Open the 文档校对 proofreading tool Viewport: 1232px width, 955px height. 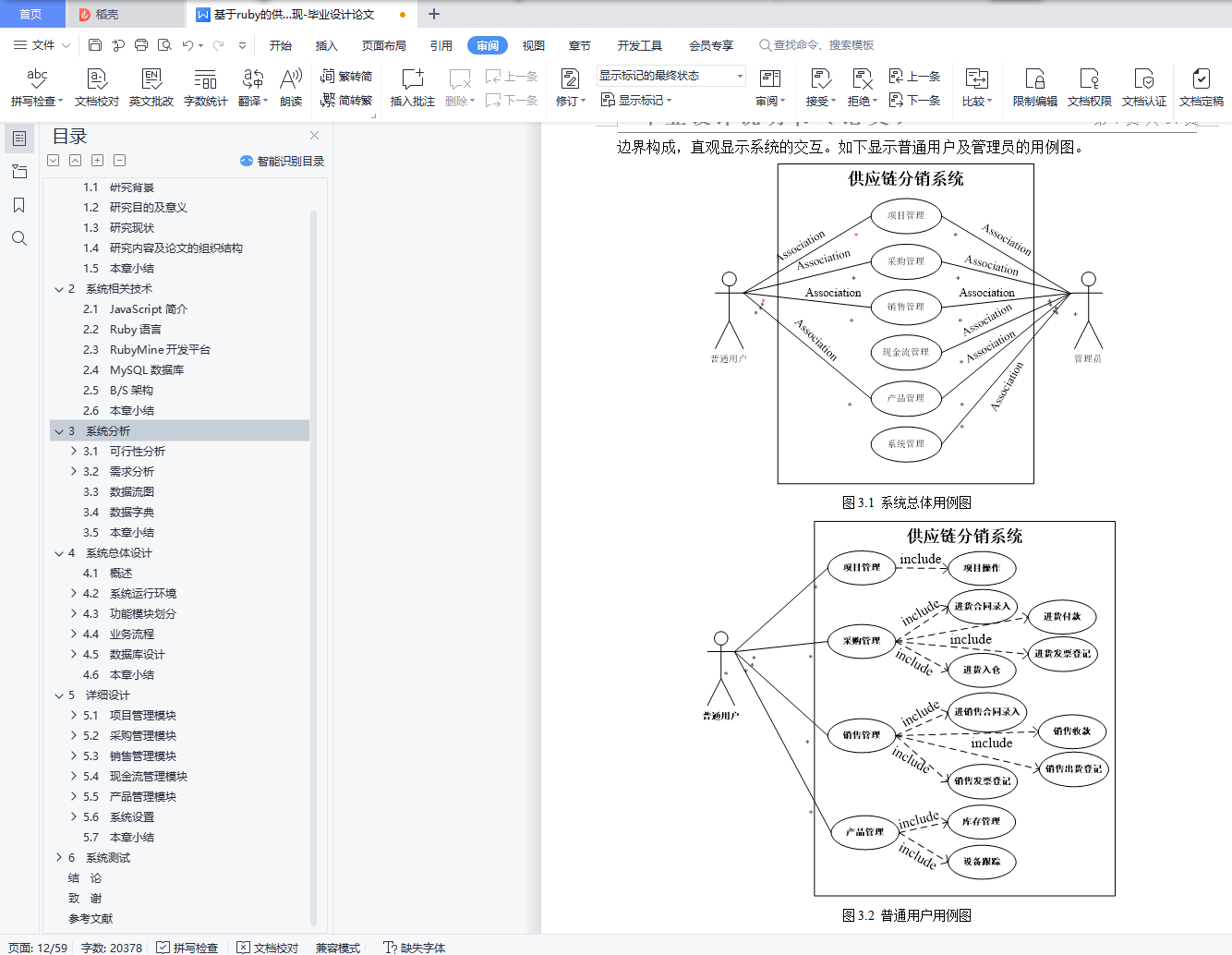point(97,88)
